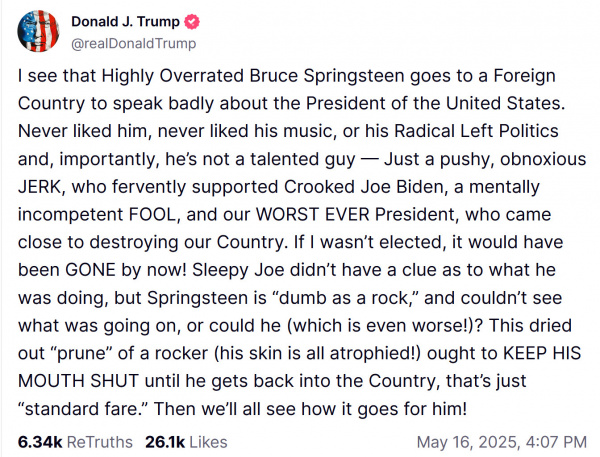Screen dimensions: 600x457
Task: Click the 26.1k Likes number
Action: pos(164,440)
